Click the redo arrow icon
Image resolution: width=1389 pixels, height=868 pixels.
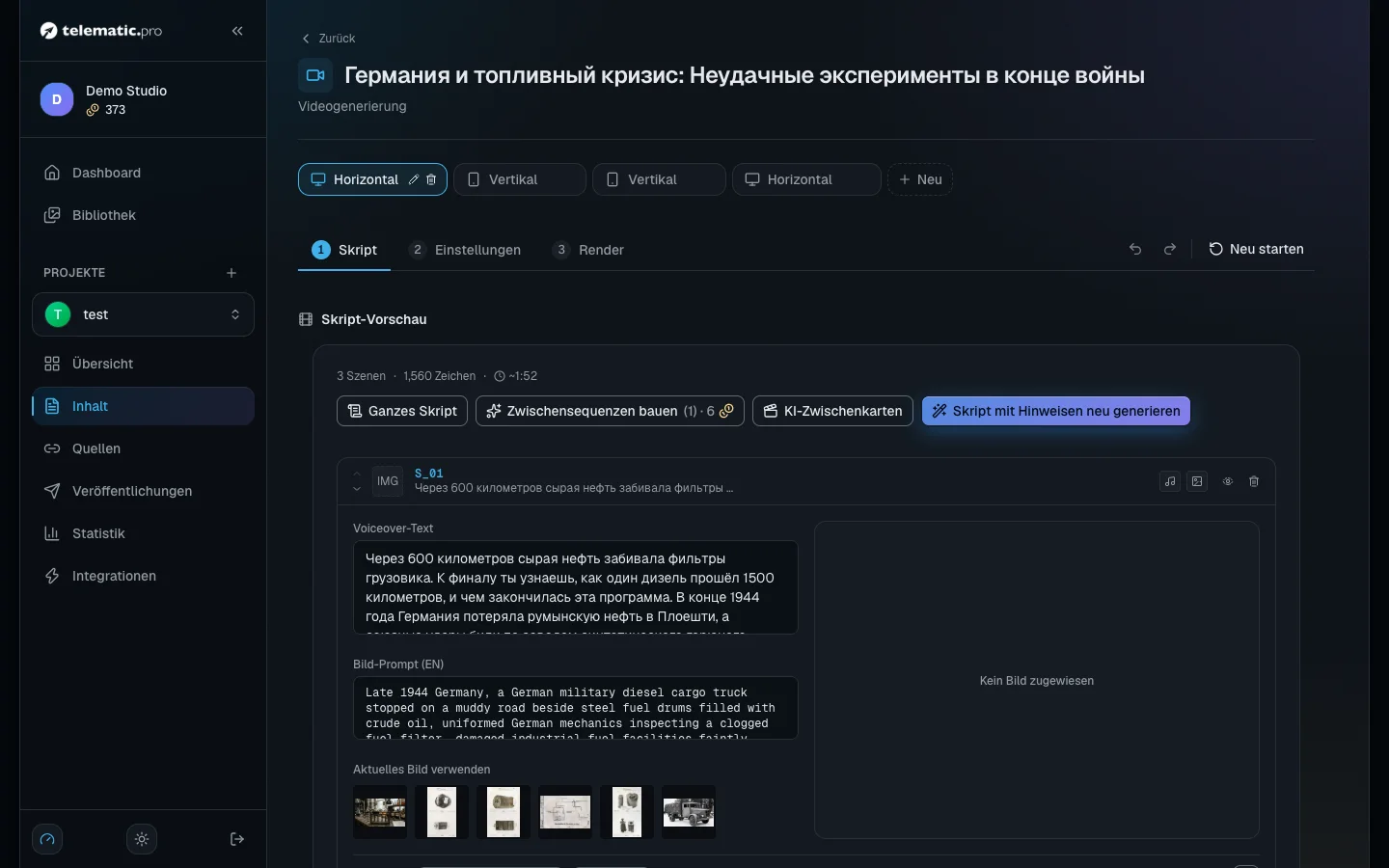click(1170, 249)
